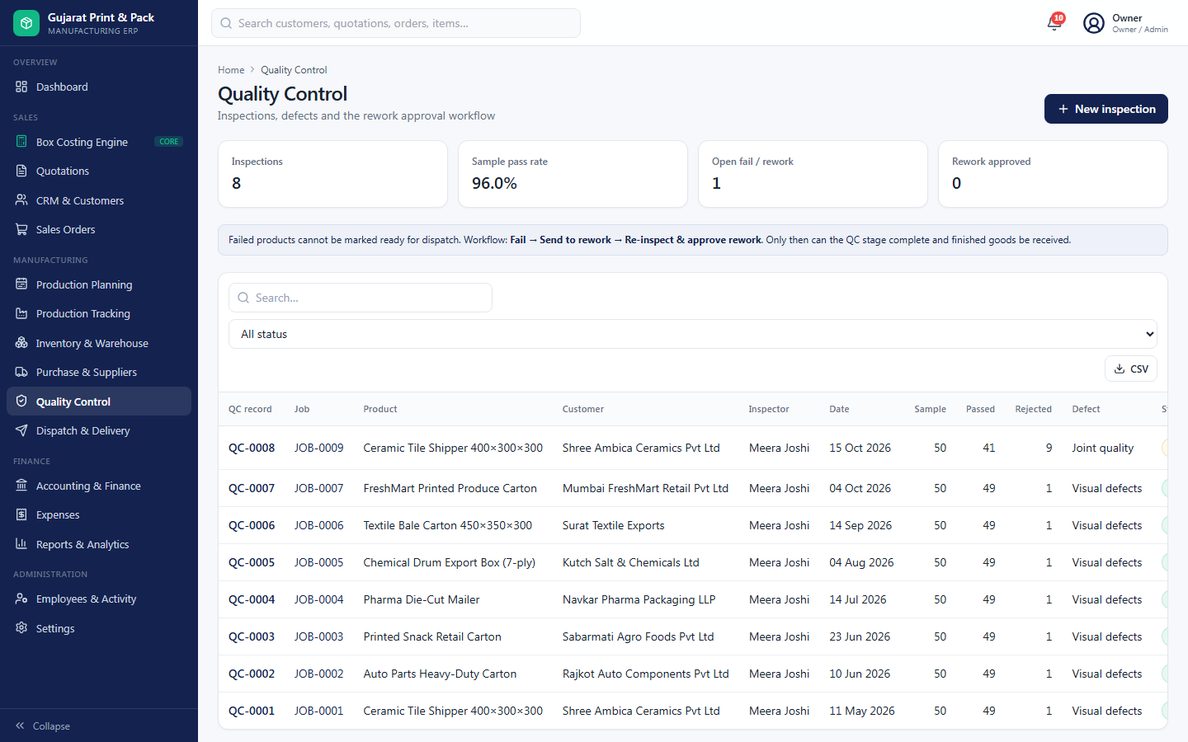
Task: Click the Inventory & Warehouse boxes icon
Action: coord(21,343)
